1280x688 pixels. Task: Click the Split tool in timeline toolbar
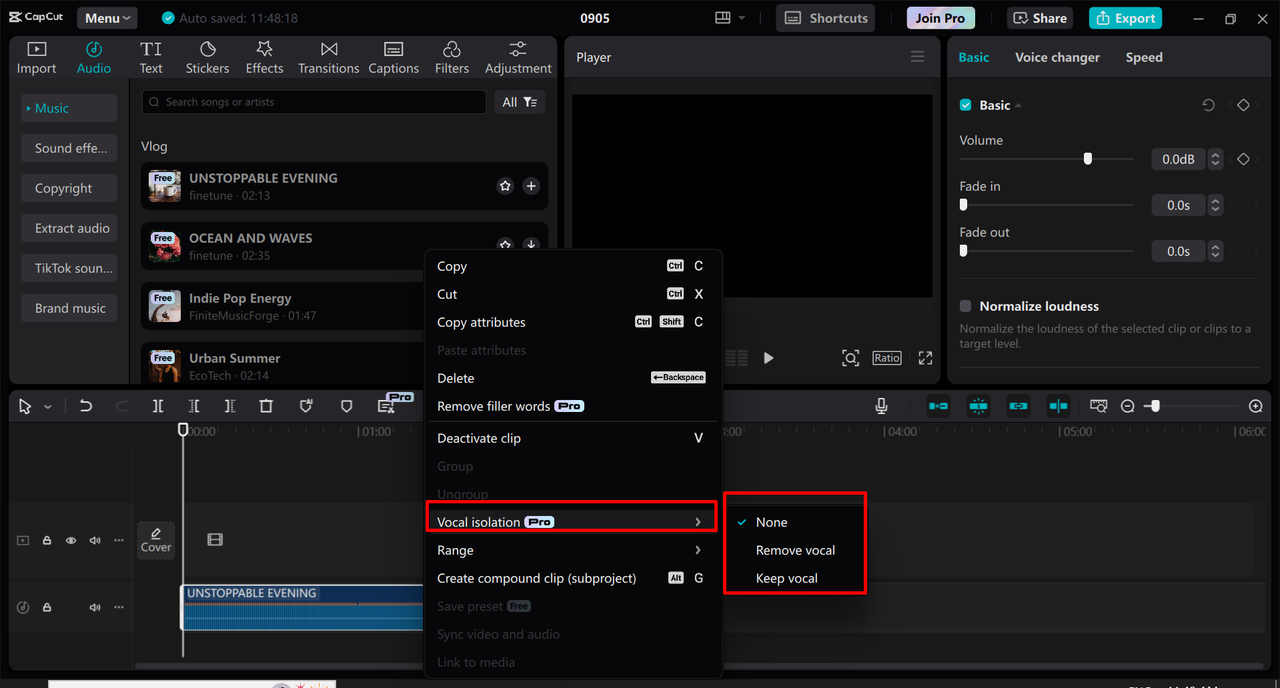tap(158, 406)
